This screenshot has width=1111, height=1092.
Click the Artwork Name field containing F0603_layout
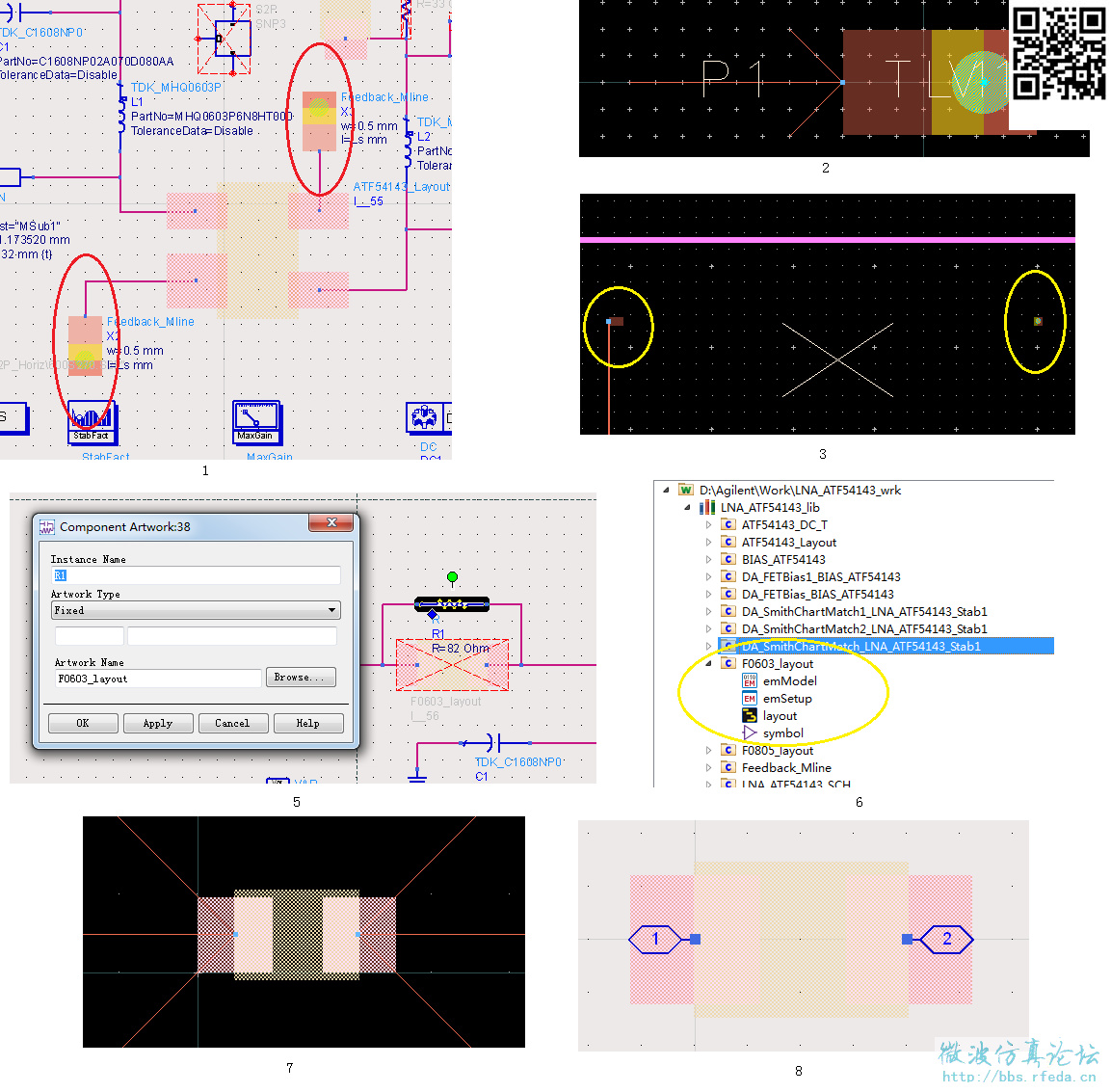pos(157,679)
